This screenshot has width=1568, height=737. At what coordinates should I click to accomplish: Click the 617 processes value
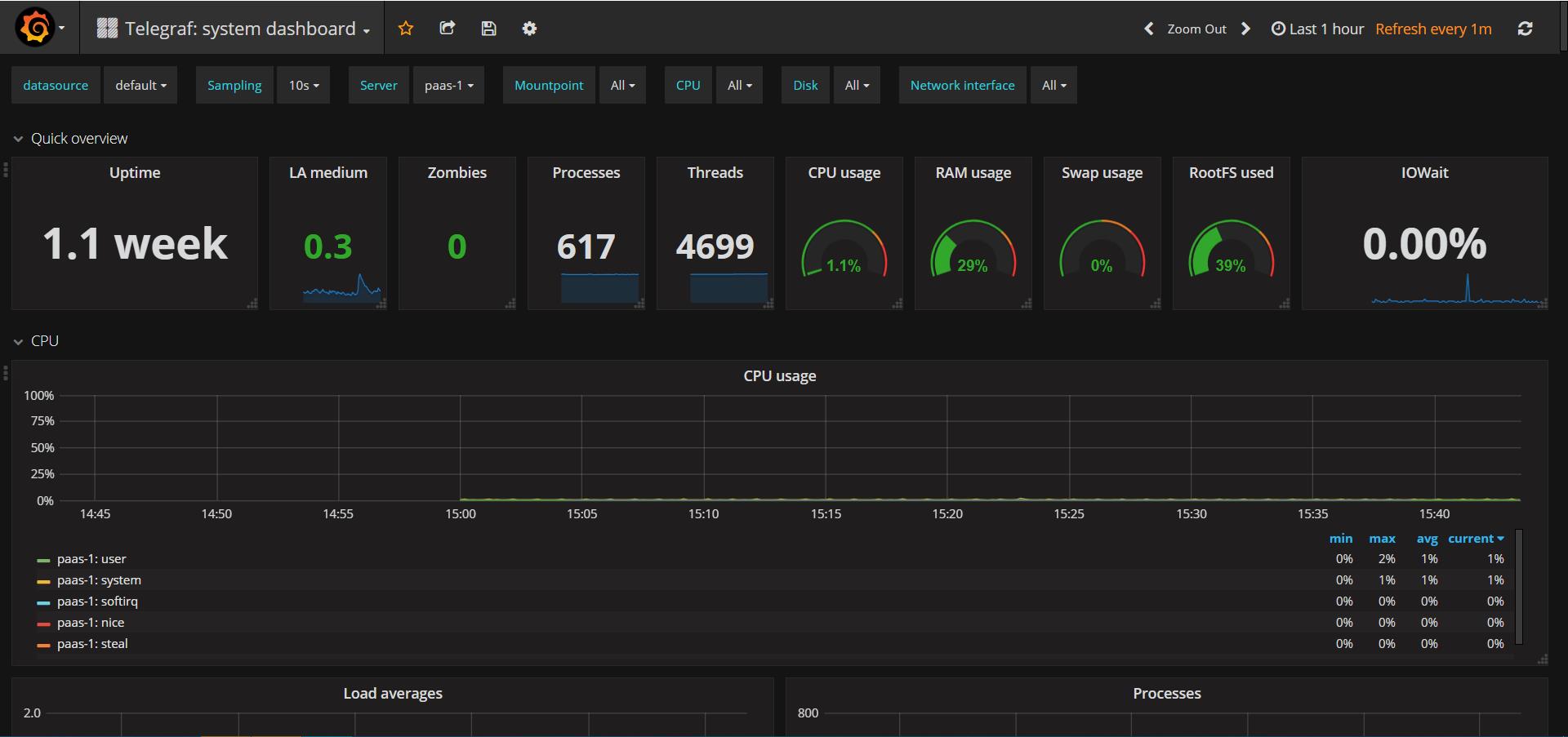(586, 246)
